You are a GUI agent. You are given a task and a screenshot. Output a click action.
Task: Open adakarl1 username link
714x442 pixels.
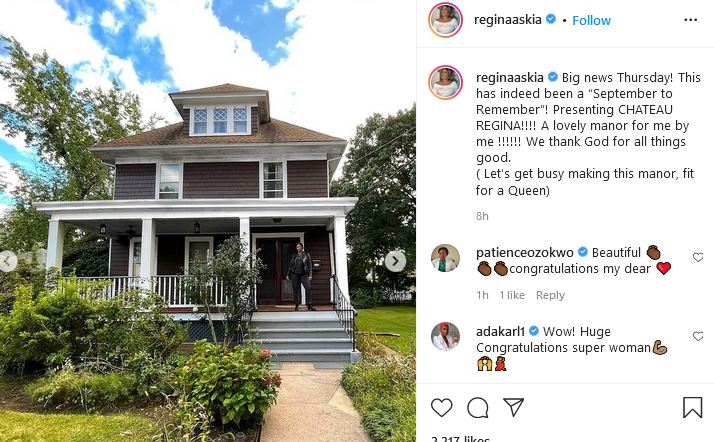click(x=500, y=331)
